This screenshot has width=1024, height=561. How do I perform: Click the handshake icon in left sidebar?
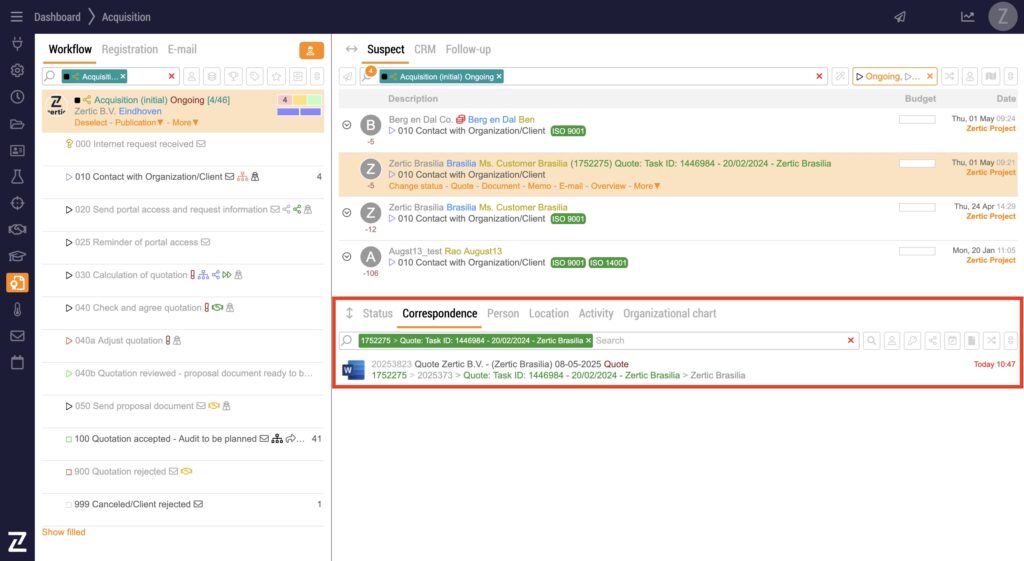(17, 229)
